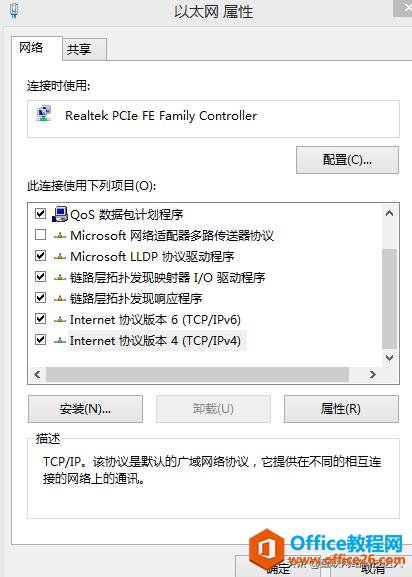
Task: Click the TCP/IPv4 protocol icon
Action: pos(60,341)
